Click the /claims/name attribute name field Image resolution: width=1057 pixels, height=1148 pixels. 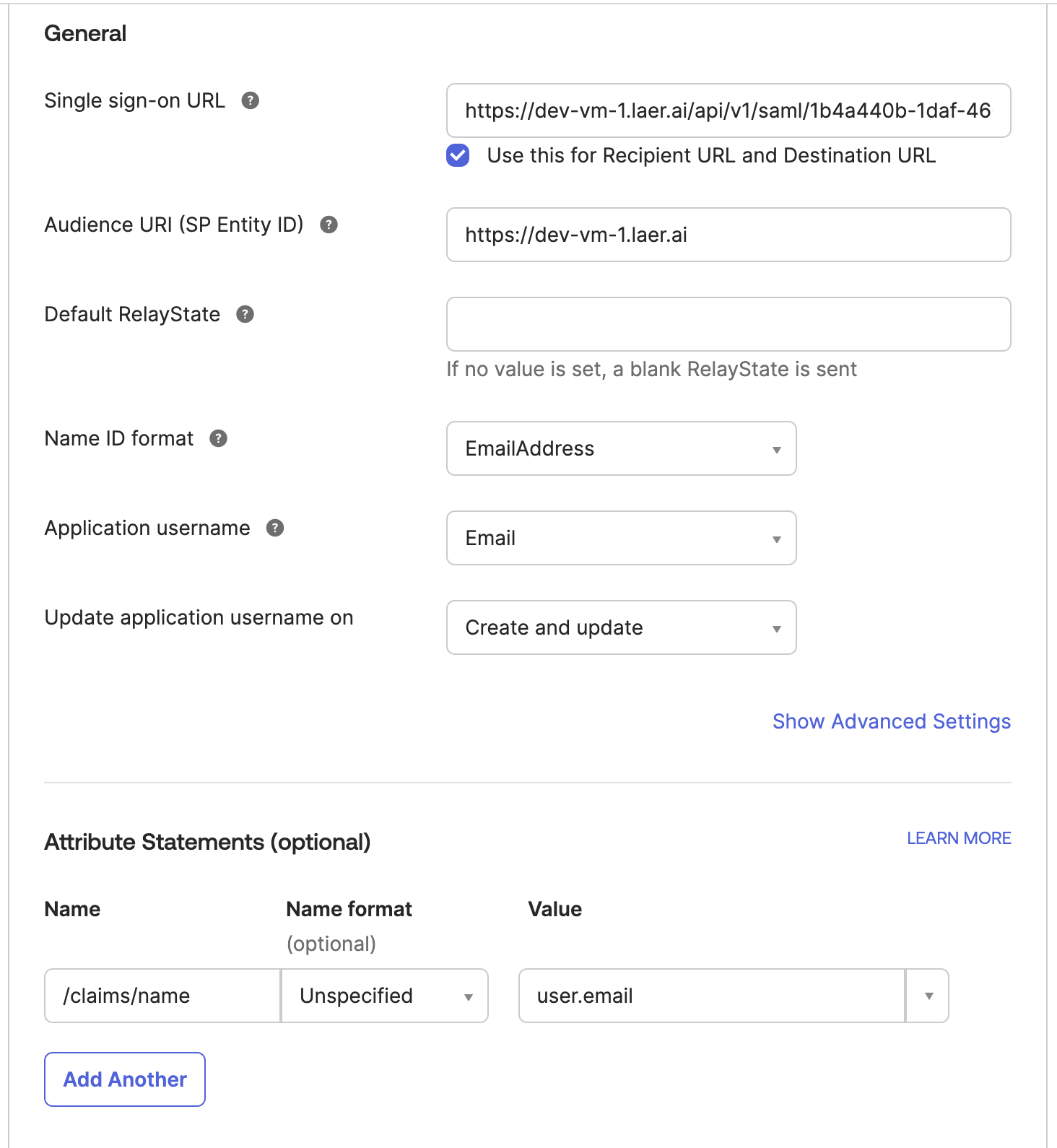[162, 996]
